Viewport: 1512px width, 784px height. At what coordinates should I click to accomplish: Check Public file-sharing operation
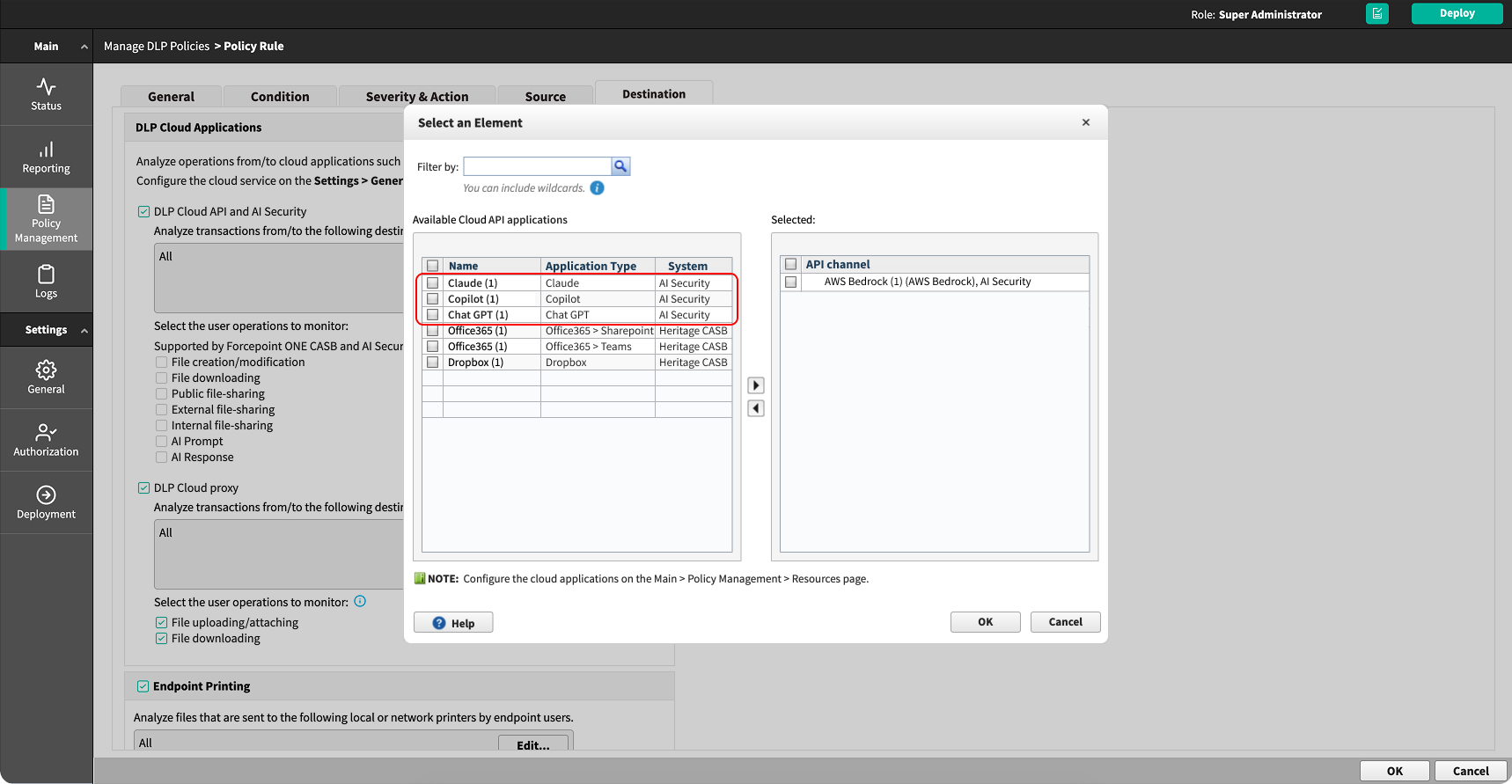point(162,394)
